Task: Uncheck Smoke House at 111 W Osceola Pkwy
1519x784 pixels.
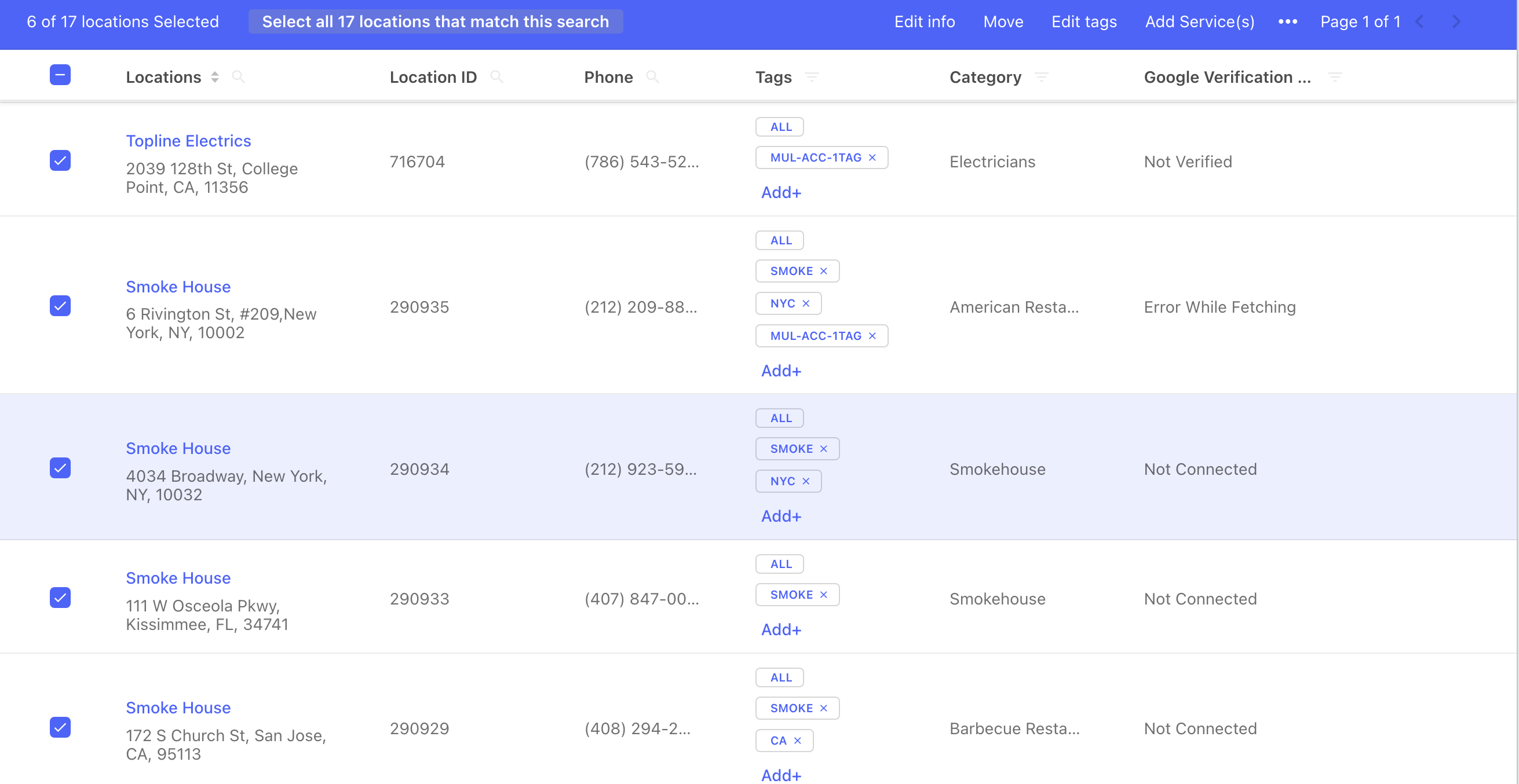Action: (60, 598)
